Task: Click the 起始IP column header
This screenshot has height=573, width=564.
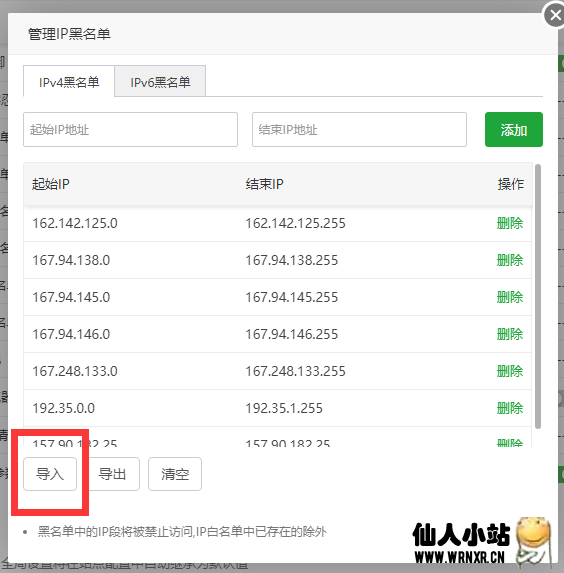Action: click(50, 184)
